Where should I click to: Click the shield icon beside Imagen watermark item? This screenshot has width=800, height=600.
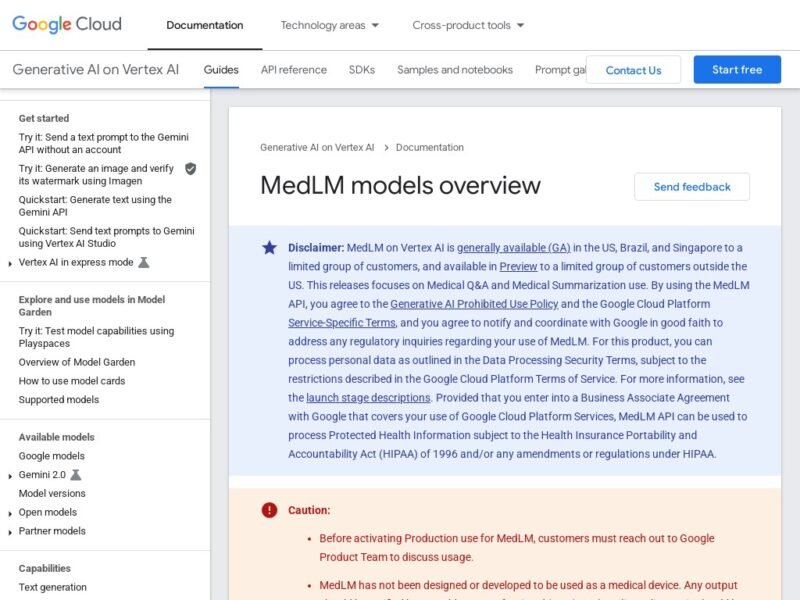(x=190, y=169)
